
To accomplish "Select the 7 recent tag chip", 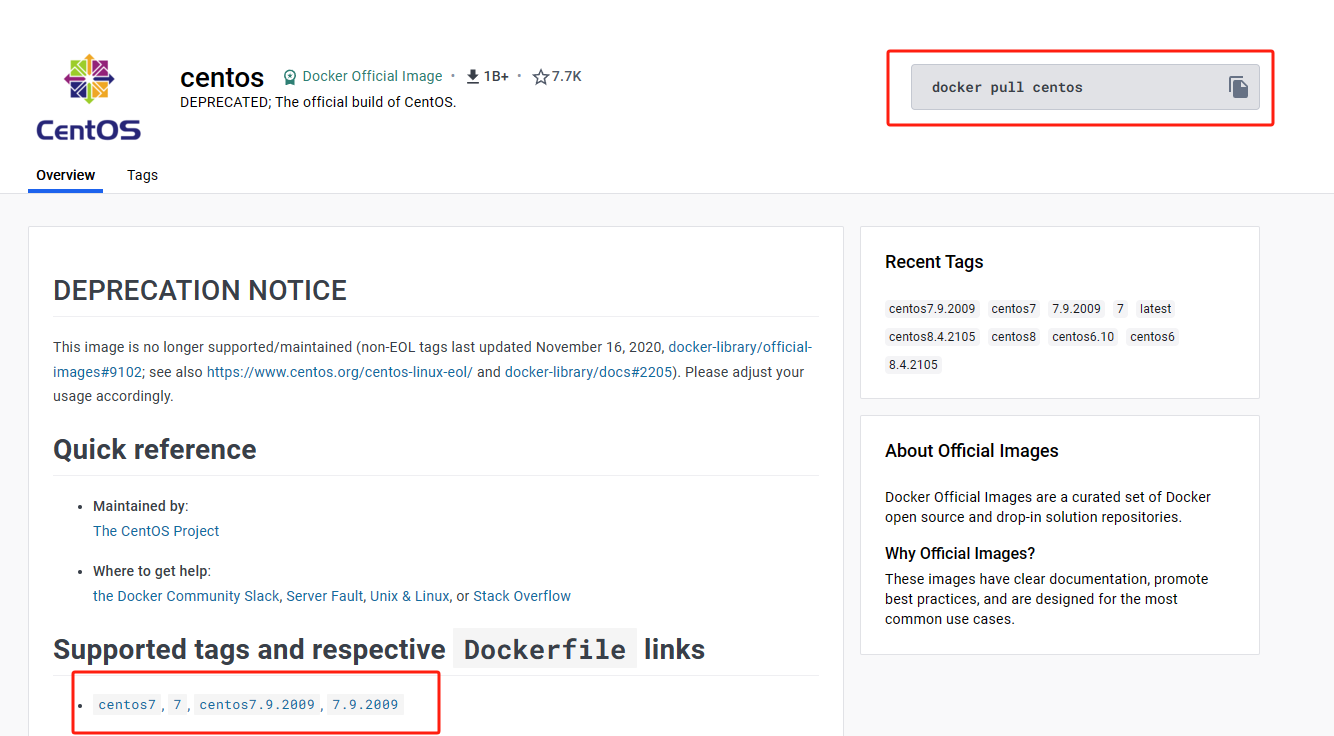I will (x=1121, y=309).
